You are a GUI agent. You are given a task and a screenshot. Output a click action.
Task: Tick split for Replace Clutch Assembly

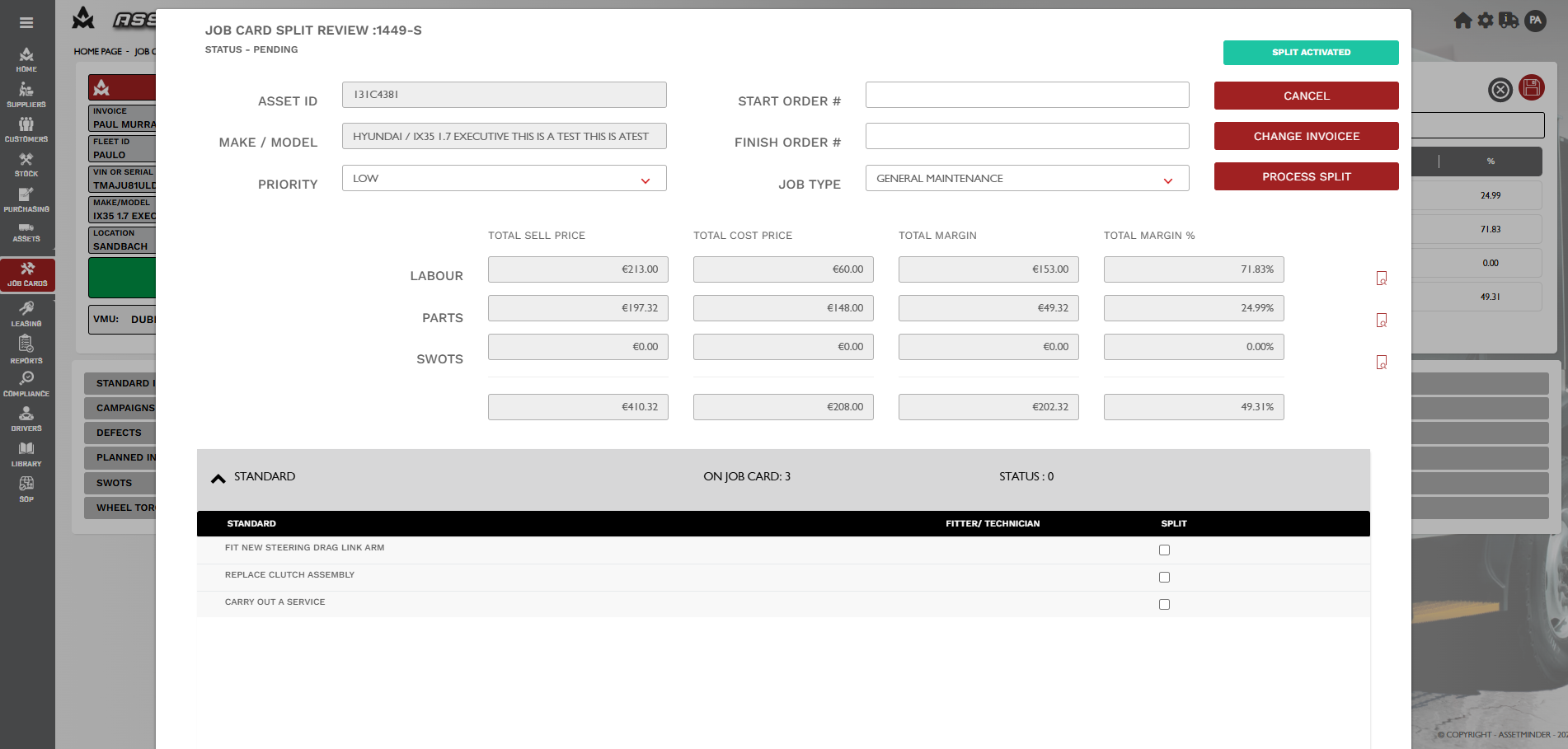point(1164,577)
